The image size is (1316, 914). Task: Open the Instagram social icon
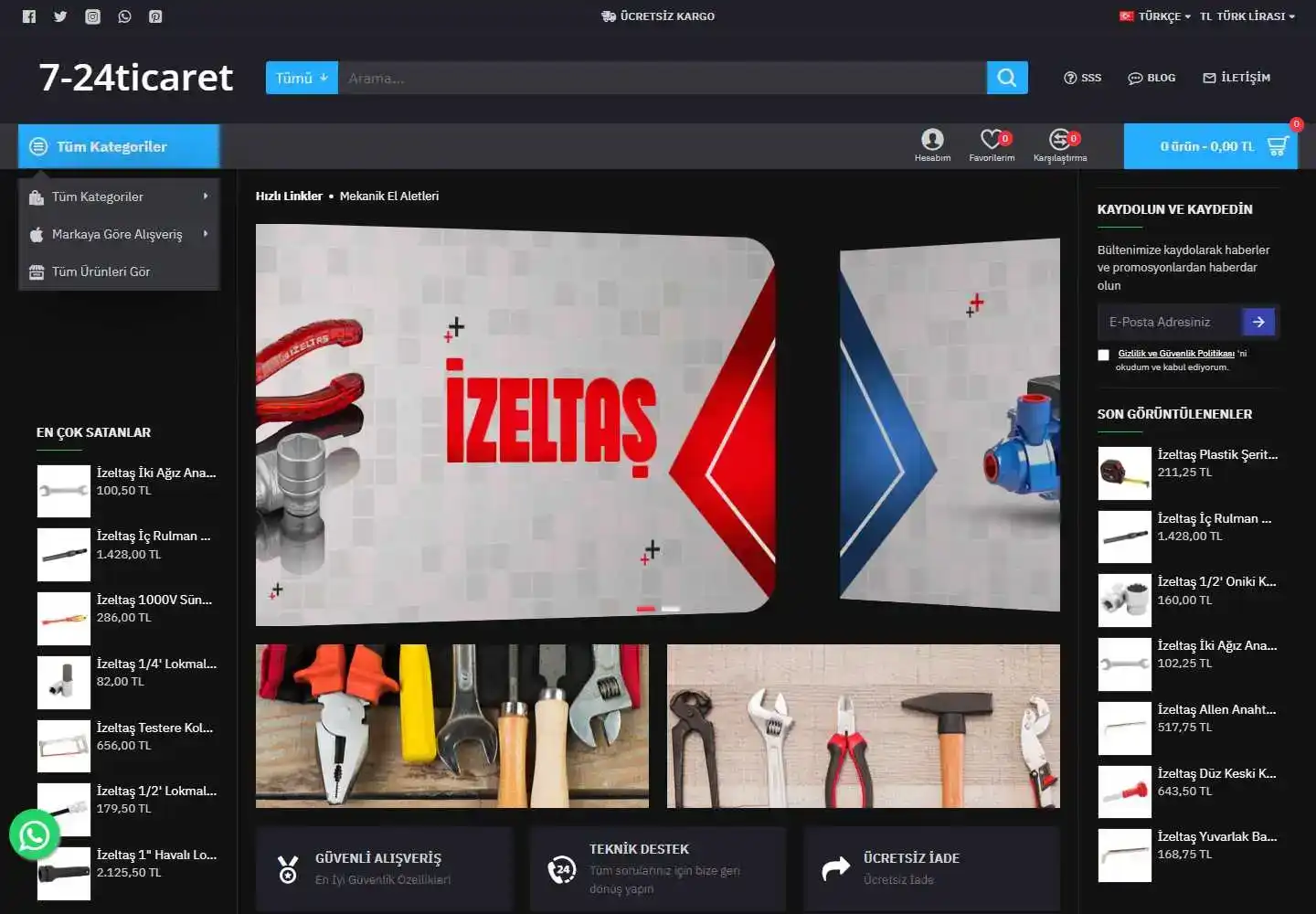point(92,16)
